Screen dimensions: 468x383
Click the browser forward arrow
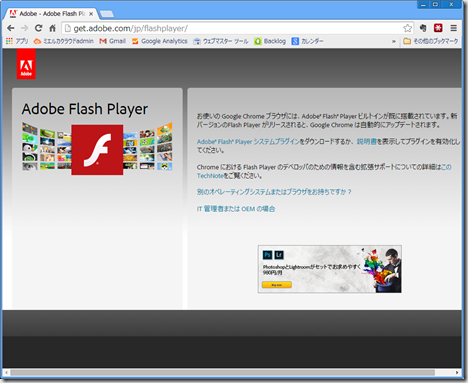pos(24,28)
